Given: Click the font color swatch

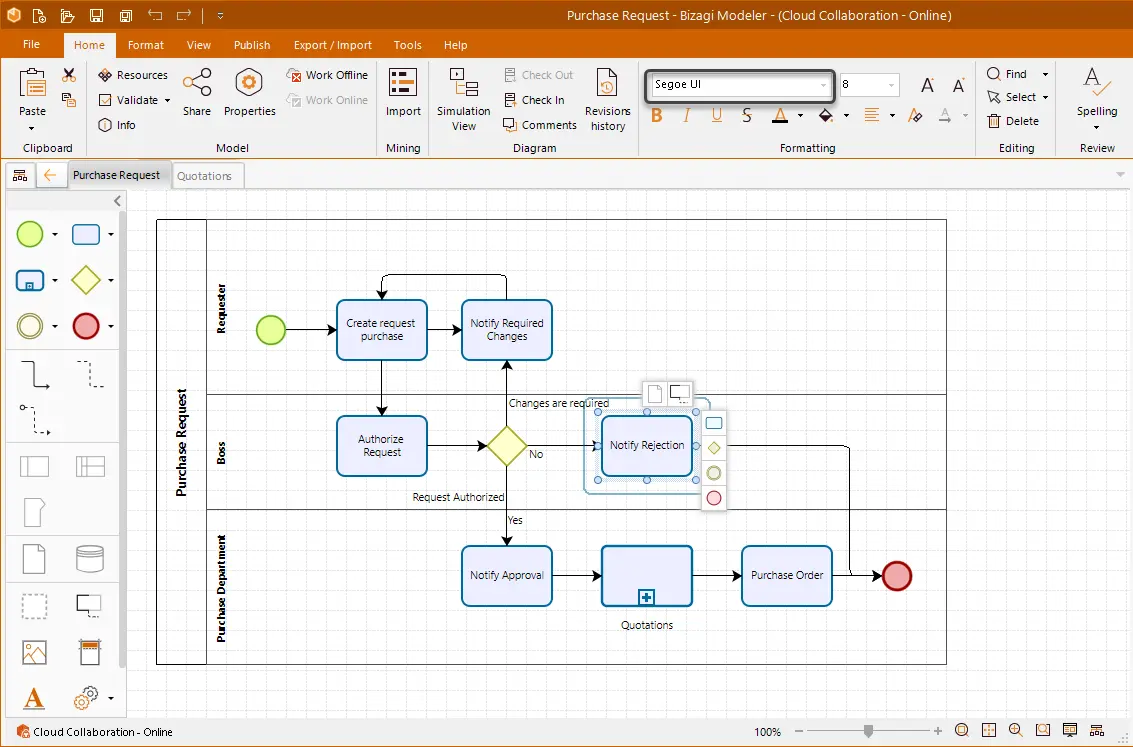Looking at the screenshot, I should tap(780, 116).
